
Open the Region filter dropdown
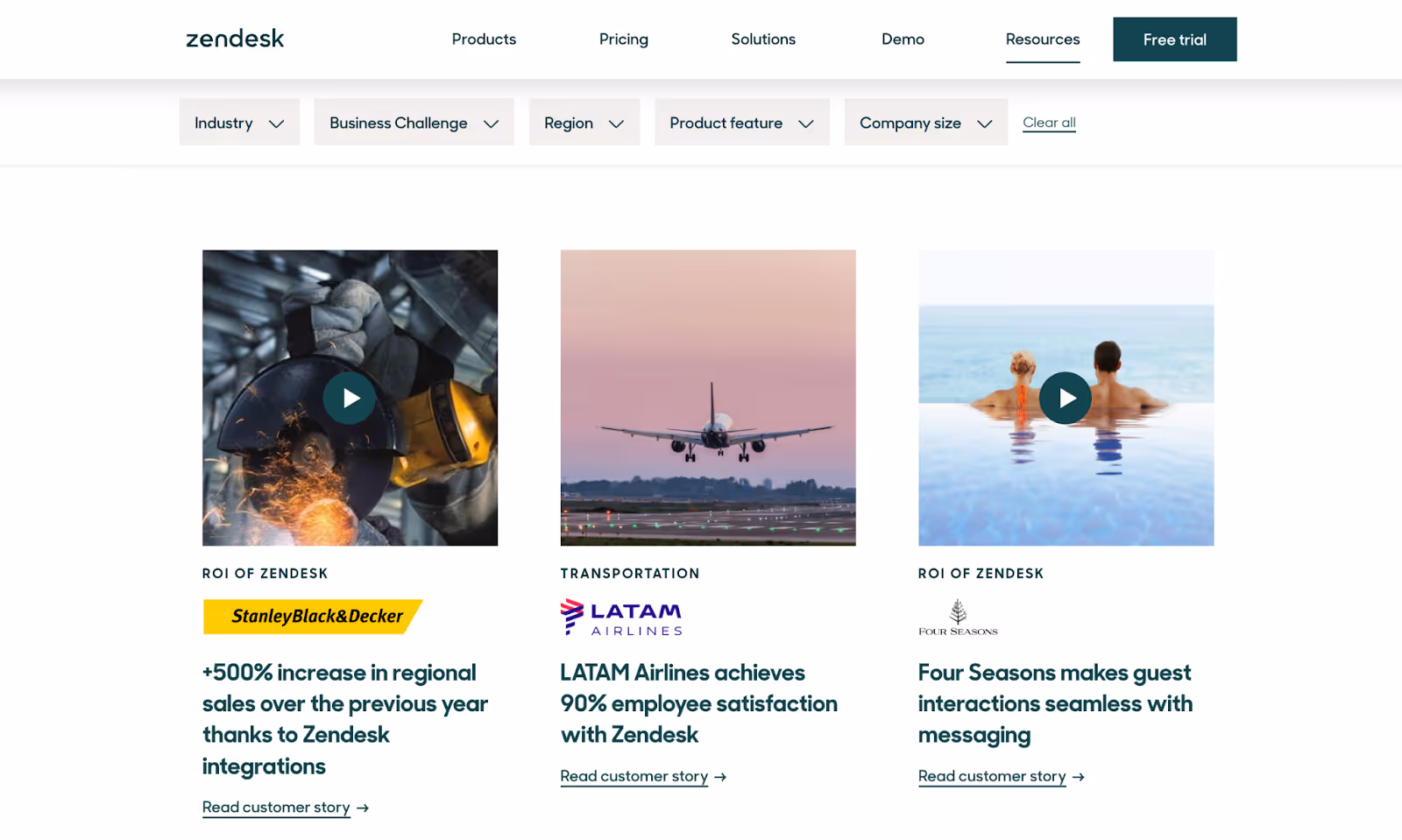(x=584, y=123)
